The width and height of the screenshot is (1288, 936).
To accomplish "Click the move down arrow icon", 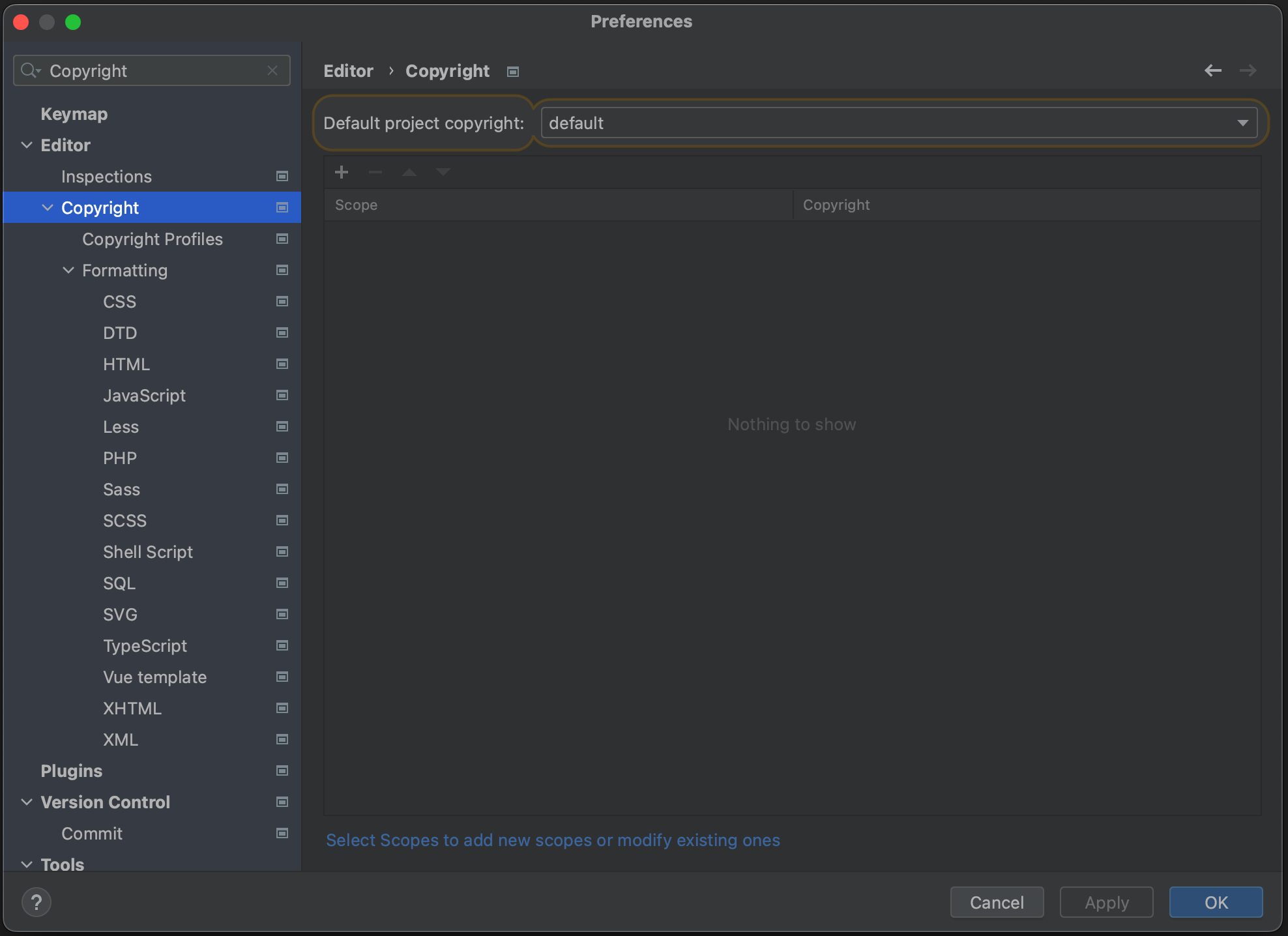I will click(x=443, y=172).
